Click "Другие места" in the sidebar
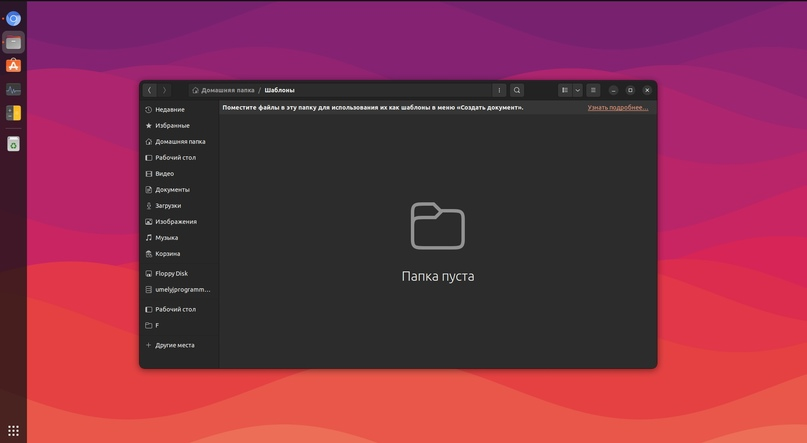This screenshot has width=807, height=443. pos(174,345)
